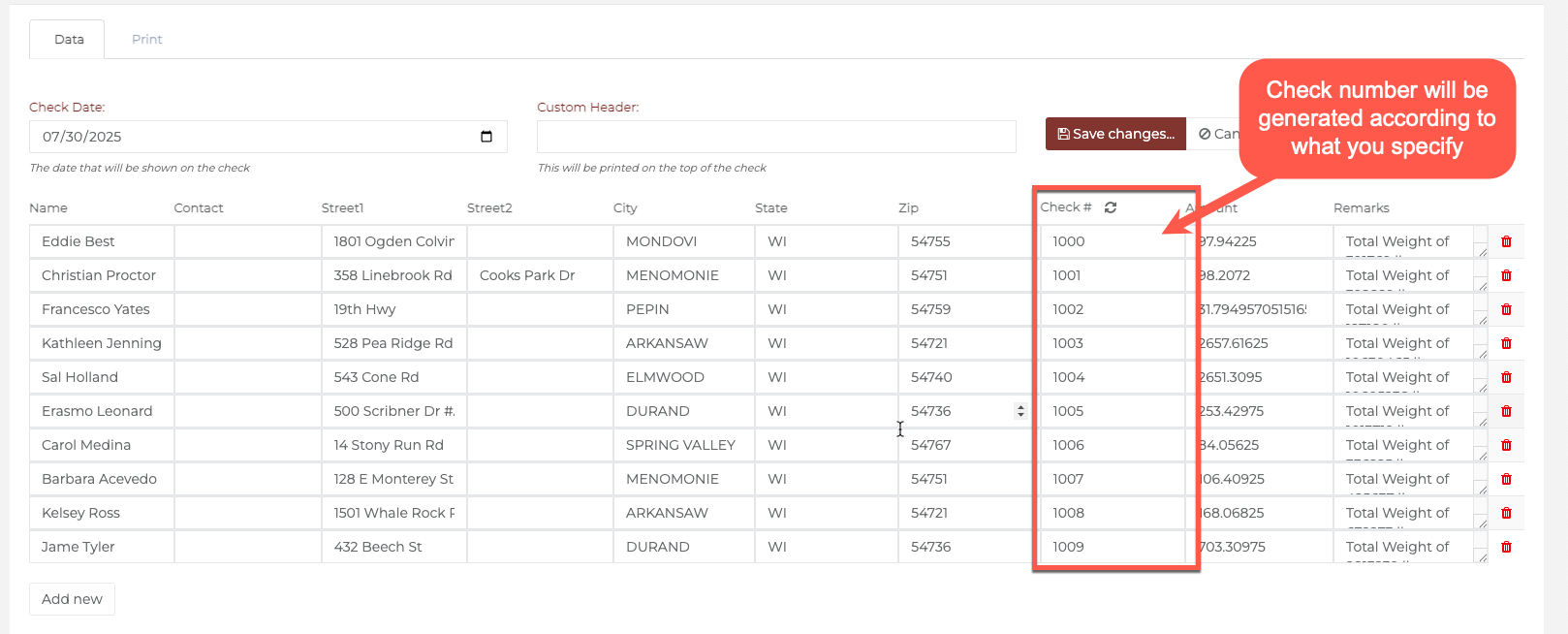Click the Save changes button
This screenshot has width=1568, height=634.
click(x=1115, y=134)
